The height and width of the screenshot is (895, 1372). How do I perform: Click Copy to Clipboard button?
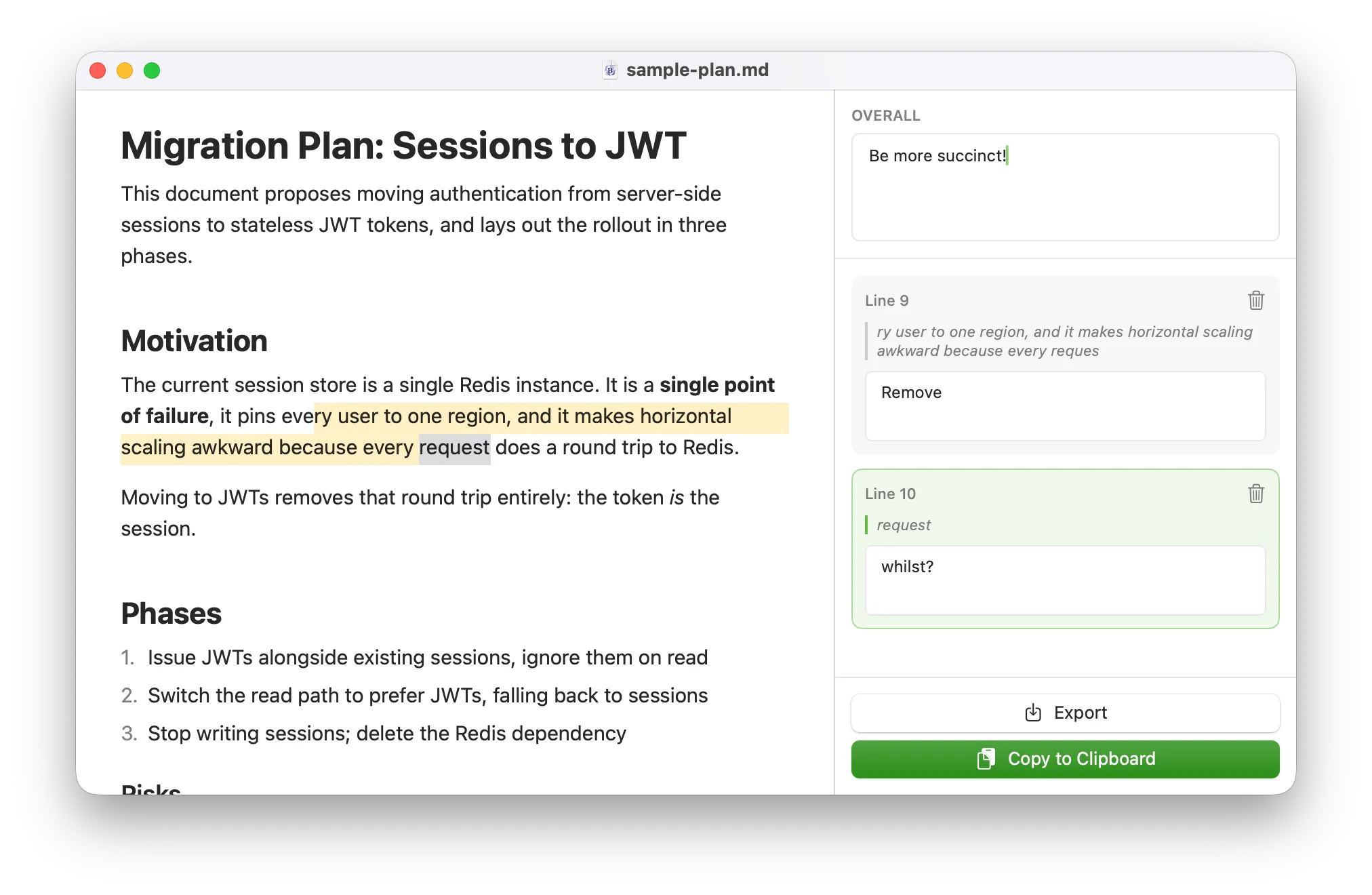point(1065,759)
